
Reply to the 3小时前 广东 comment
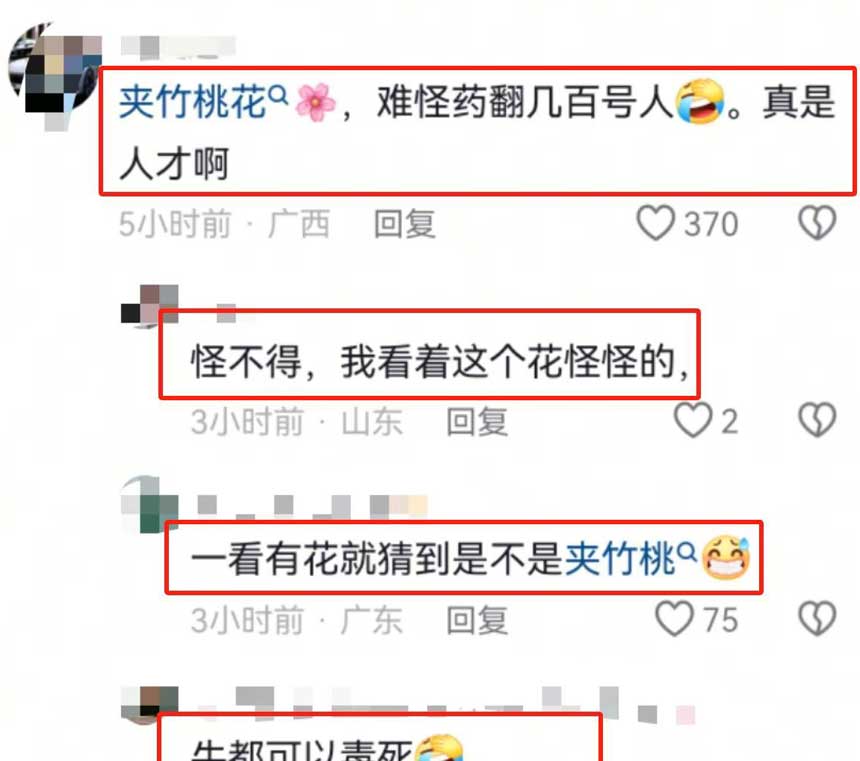(477, 620)
